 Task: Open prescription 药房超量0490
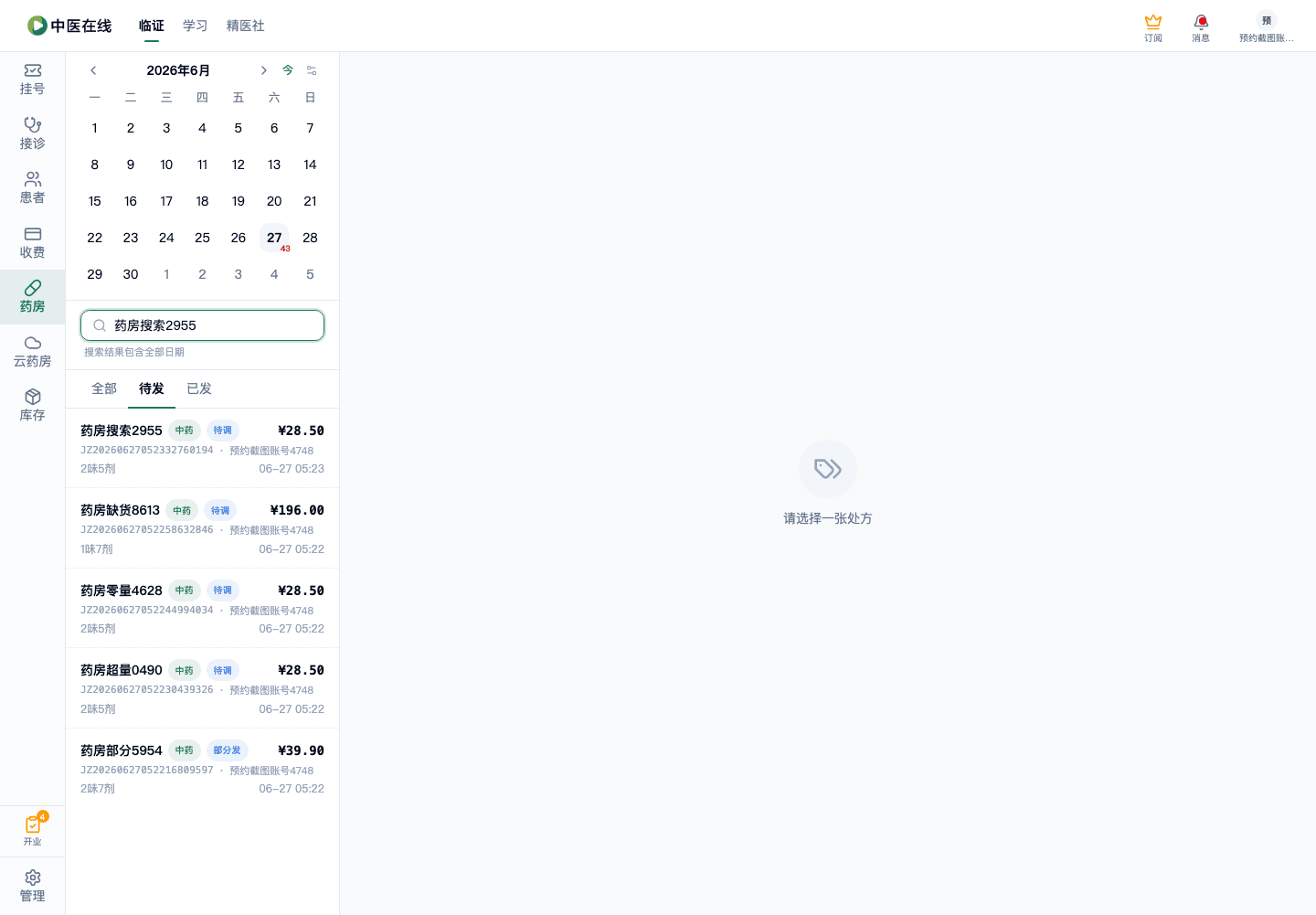pos(202,688)
